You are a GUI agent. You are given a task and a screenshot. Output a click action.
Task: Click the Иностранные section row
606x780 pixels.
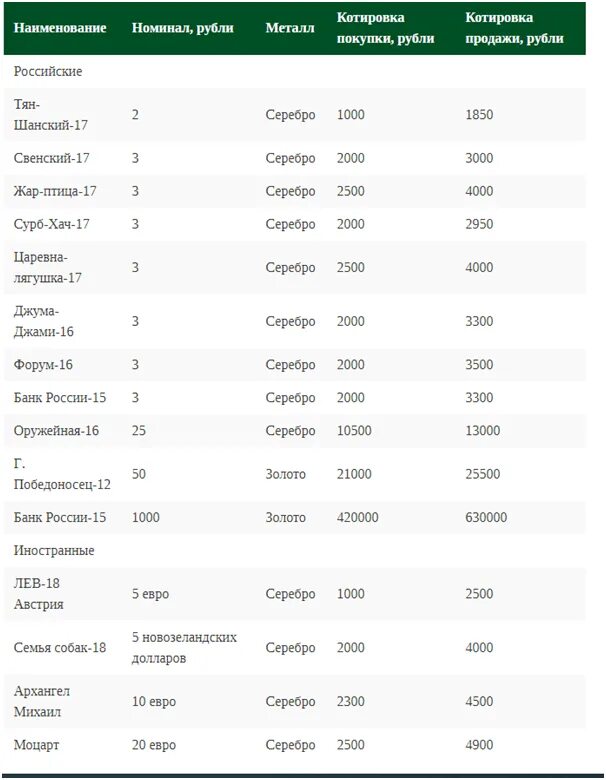[x=295, y=550]
